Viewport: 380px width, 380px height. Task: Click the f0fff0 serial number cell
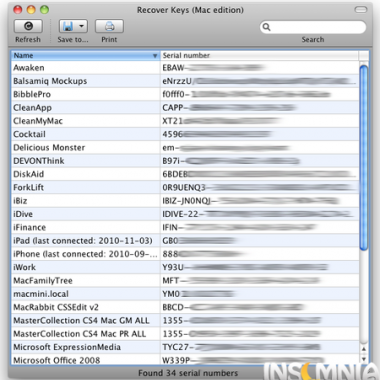point(259,94)
